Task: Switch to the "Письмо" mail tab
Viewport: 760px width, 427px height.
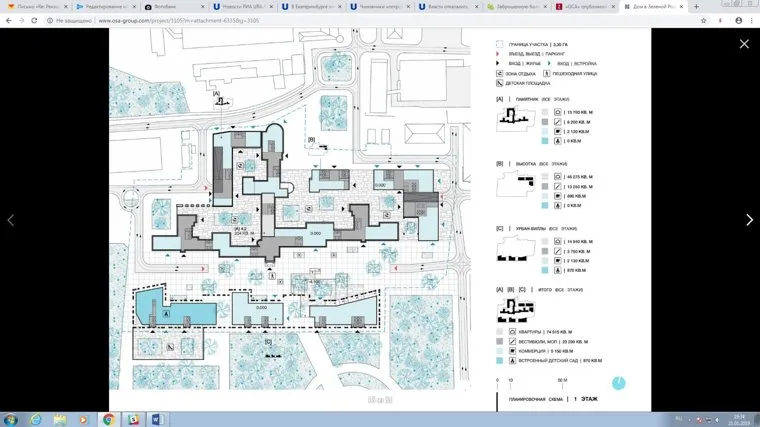Action: 35,6
